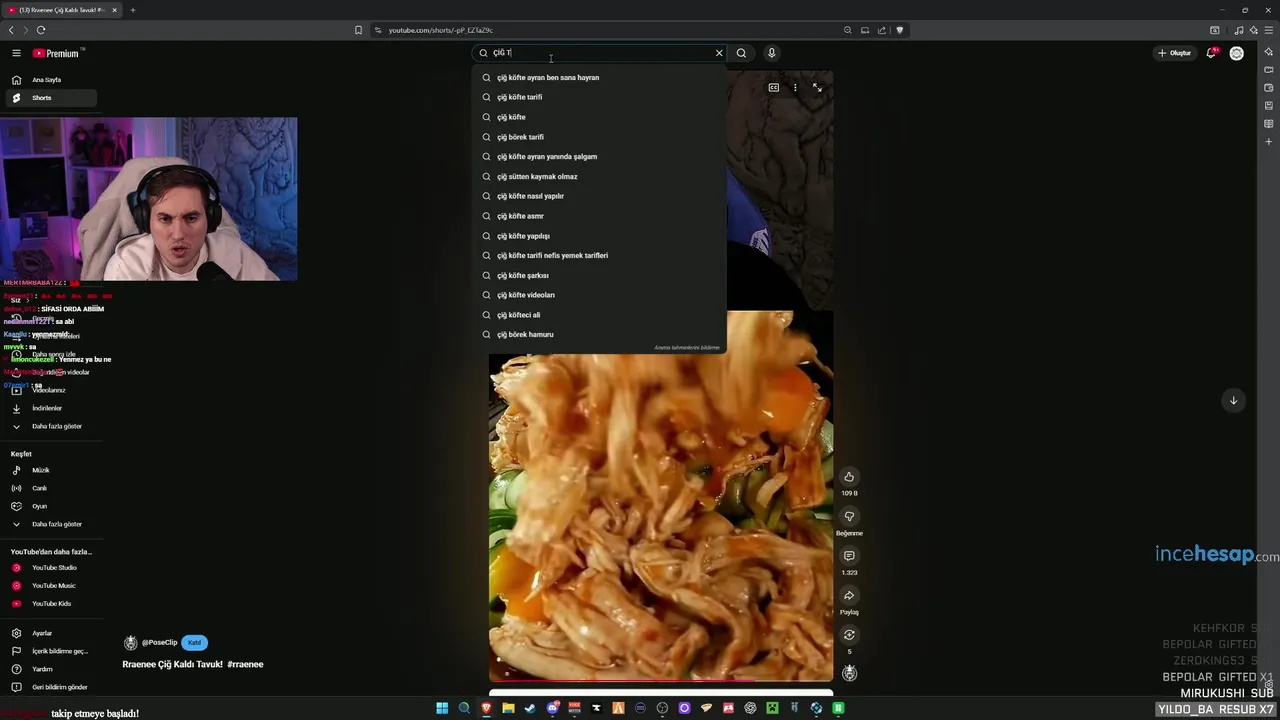Open the Brave Shields lion icon
Image resolution: width=1280 pixels, height=720 pixels.
point(899,30)
